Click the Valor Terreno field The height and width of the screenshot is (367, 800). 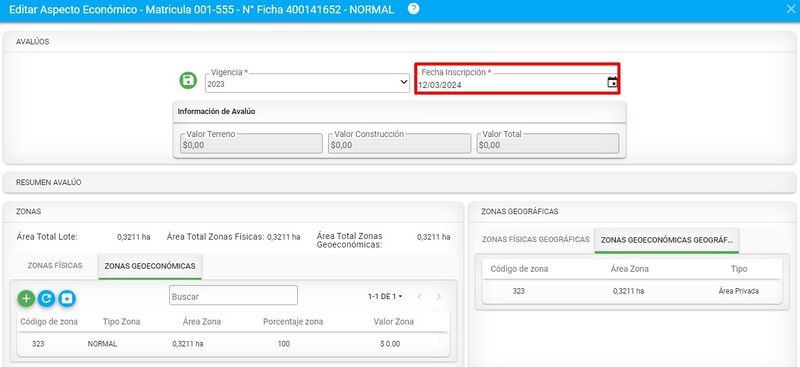(x=251, y=144)
